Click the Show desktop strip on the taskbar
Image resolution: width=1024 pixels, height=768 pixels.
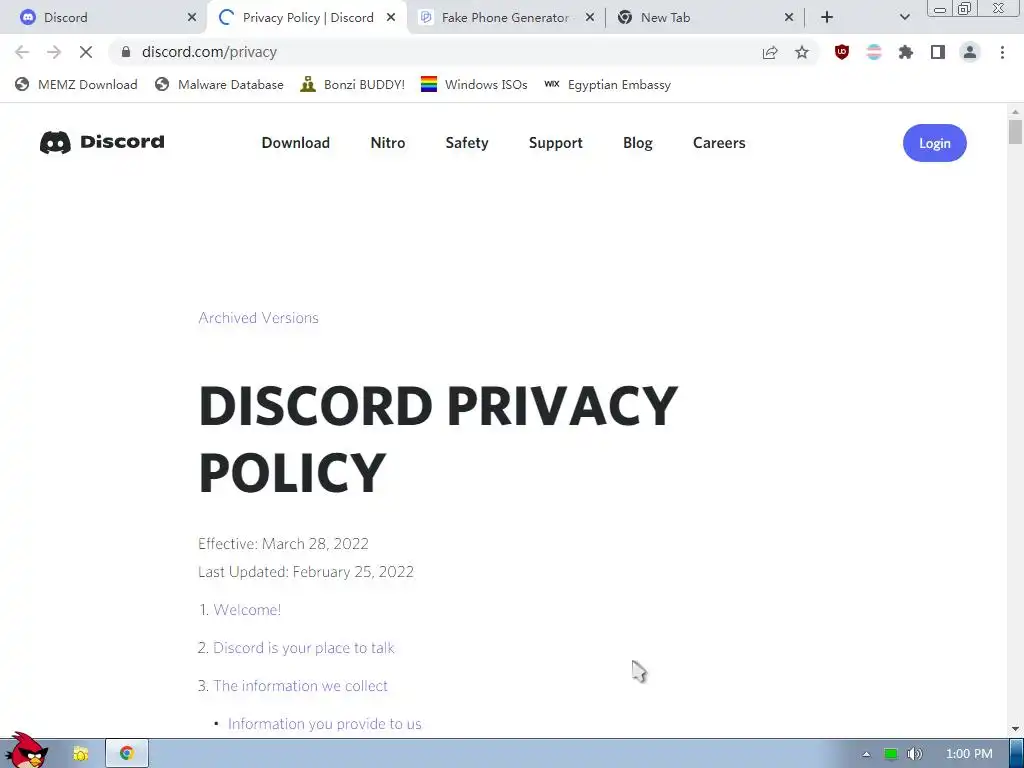pyautogui.click(x=1017, y=754)
